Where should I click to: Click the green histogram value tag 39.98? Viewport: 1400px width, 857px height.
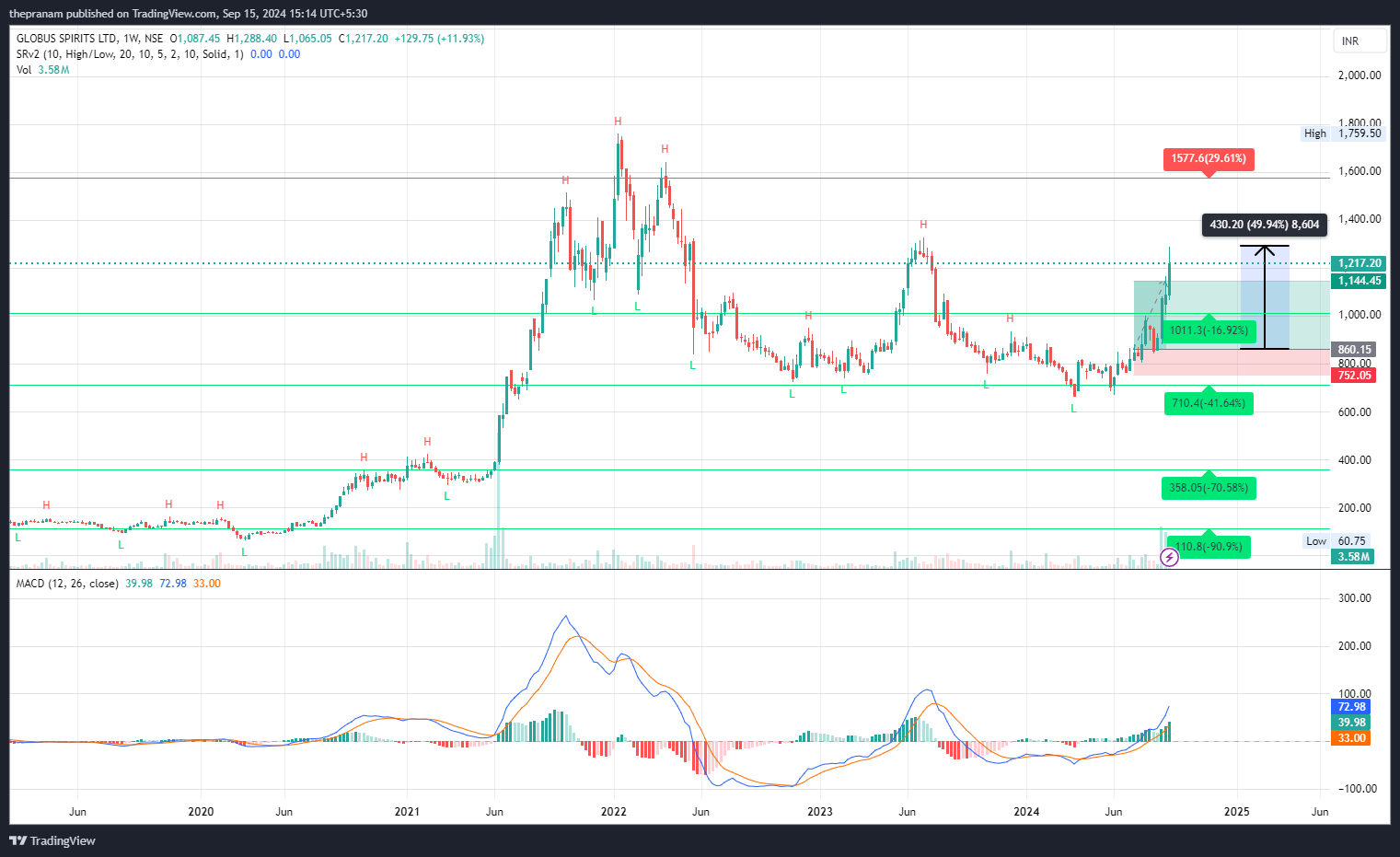1351,723
